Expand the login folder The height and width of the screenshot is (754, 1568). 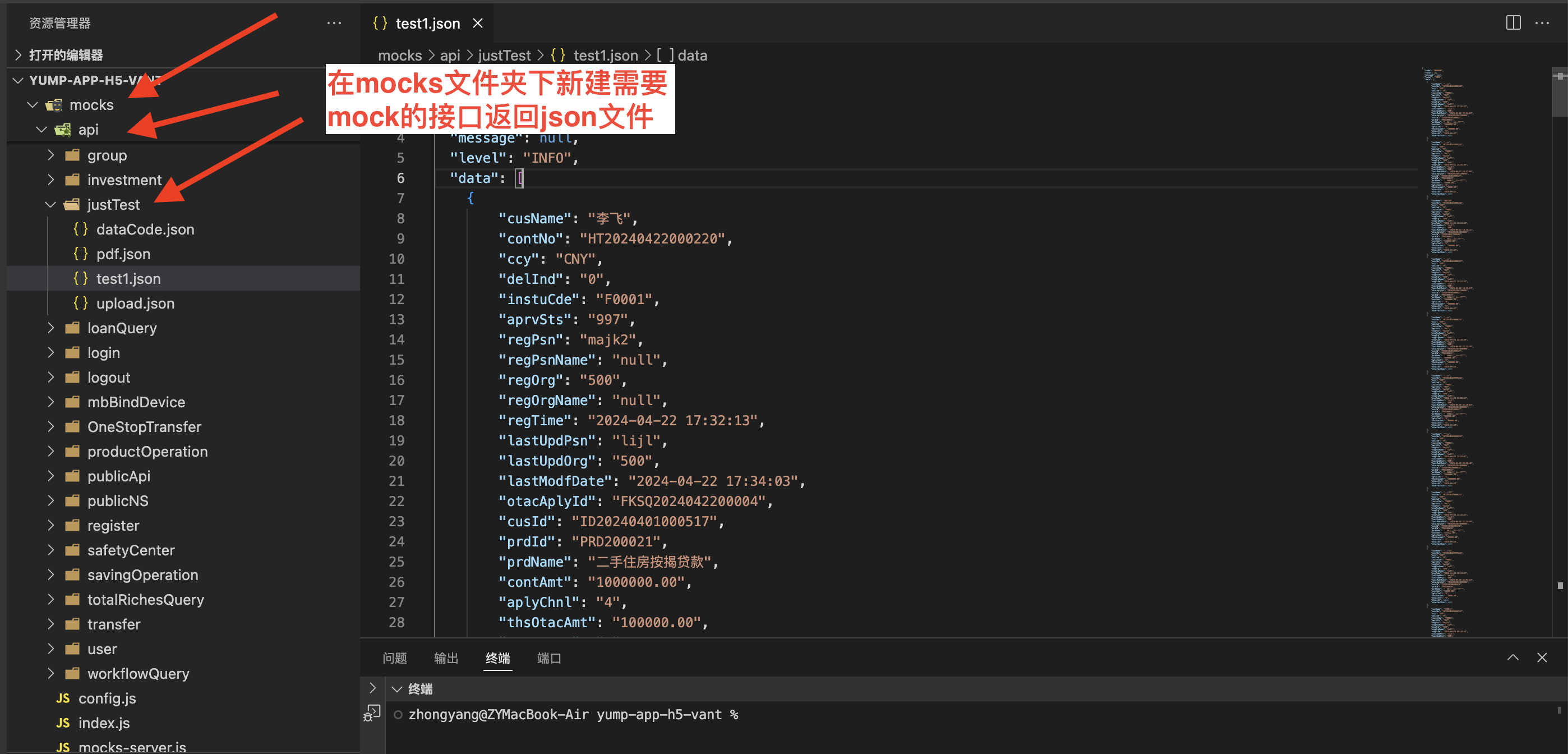tap(51, 353)
